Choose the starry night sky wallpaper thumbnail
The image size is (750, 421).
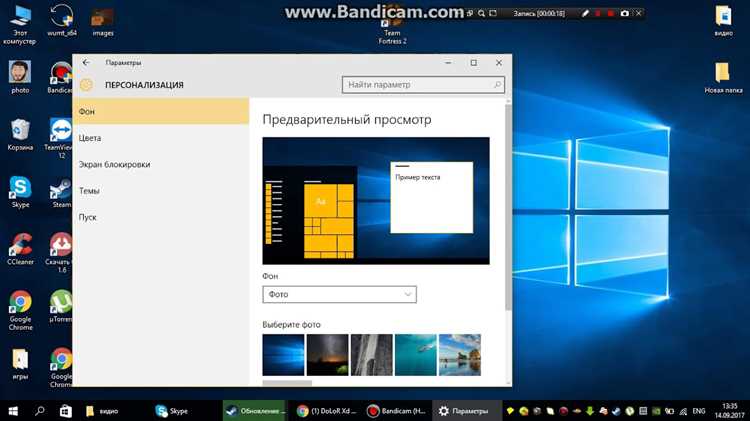(x=327, y=355)
